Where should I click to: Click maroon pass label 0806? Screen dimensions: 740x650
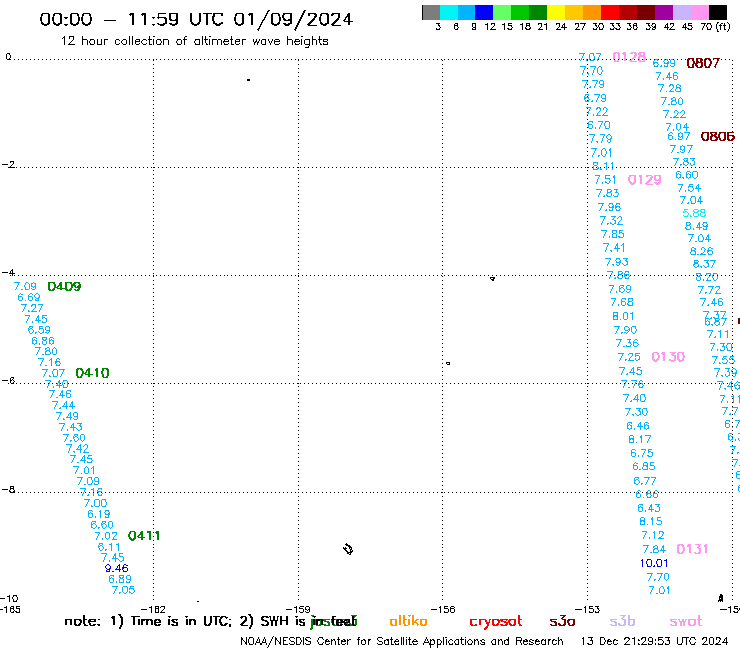point(717,136)
